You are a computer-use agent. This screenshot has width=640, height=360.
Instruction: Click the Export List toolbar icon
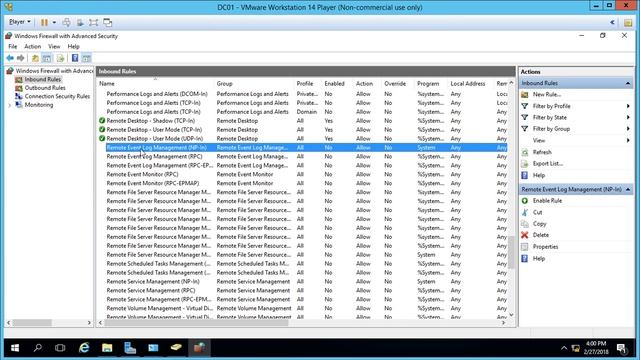click(60, 58)
